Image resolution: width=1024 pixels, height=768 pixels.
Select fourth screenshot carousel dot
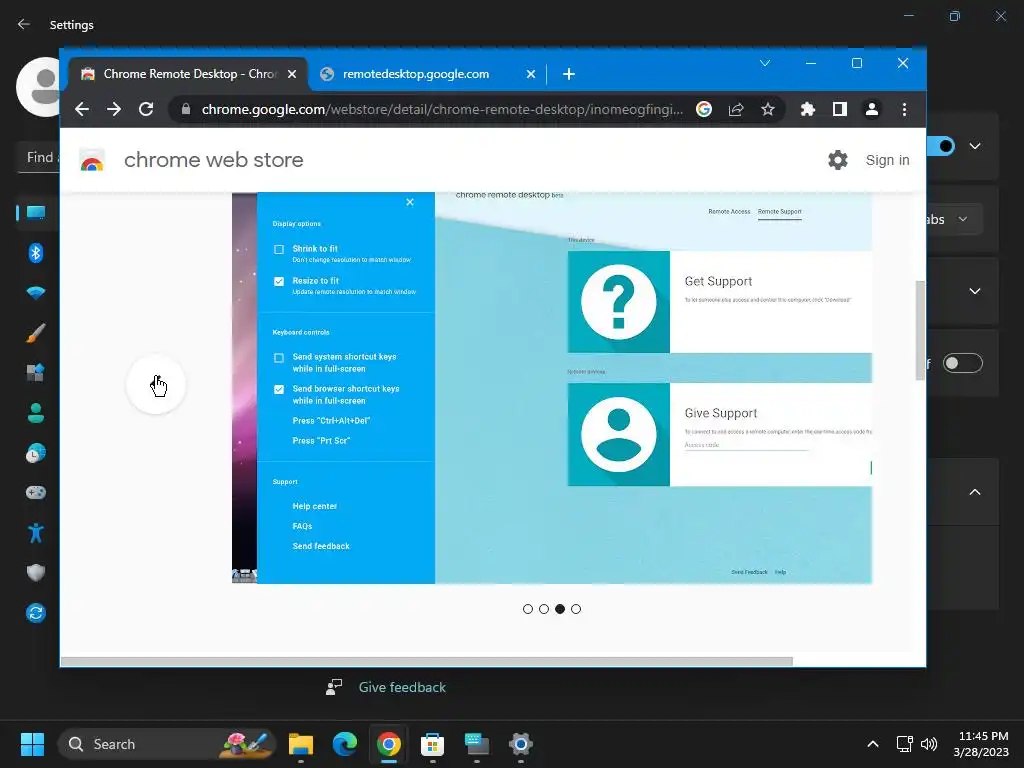point(576,609)
